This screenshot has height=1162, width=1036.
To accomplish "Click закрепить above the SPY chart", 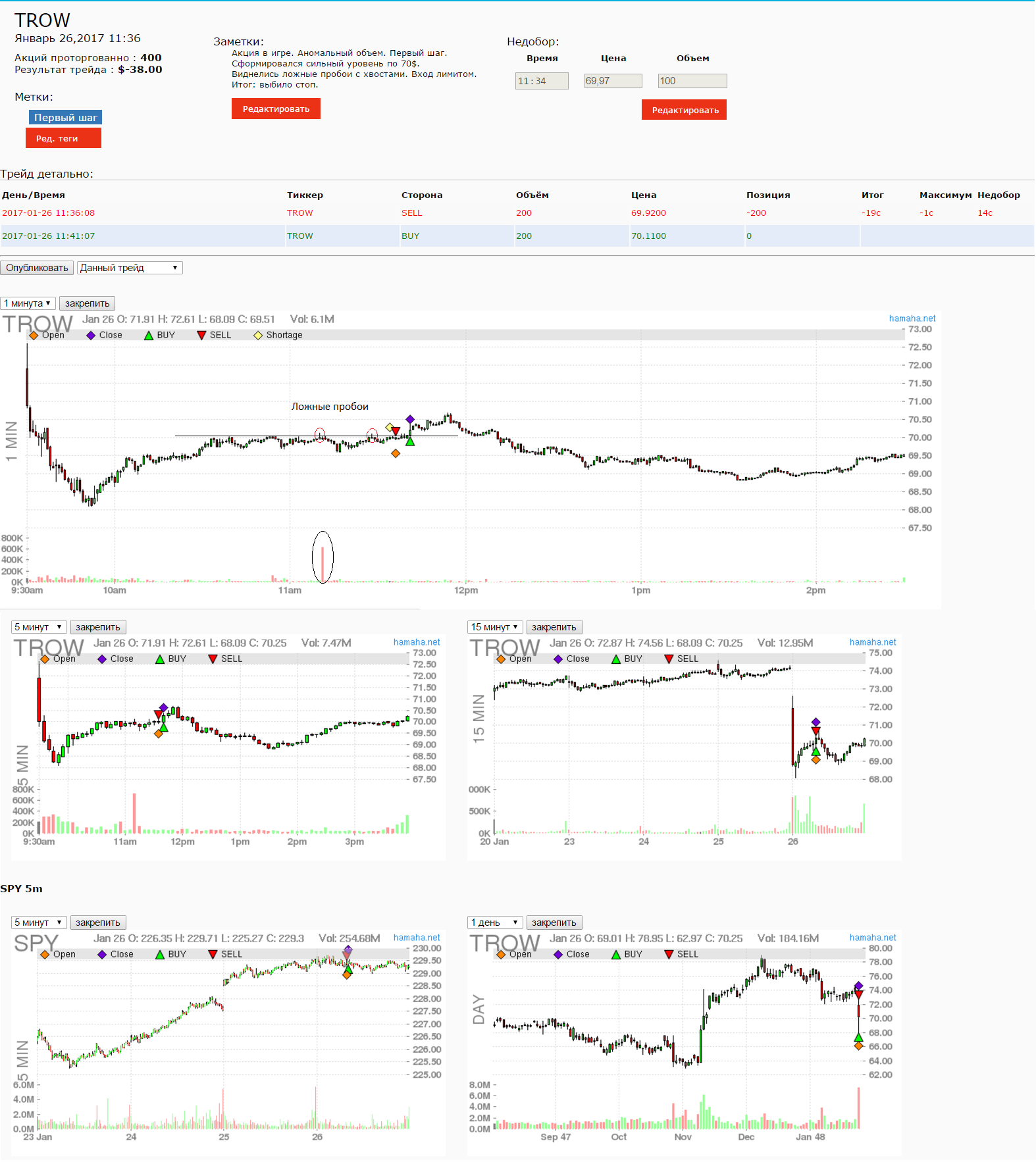I will (x=97, y=922).
